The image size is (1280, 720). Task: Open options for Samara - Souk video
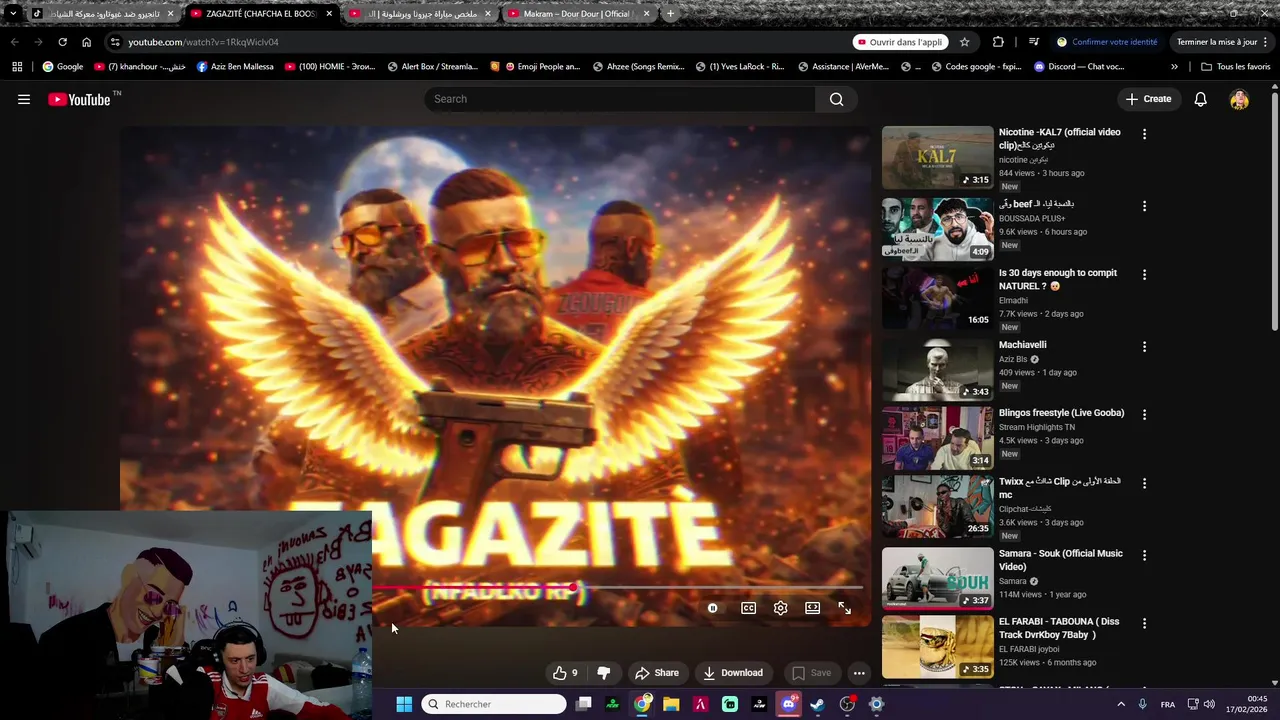click(1144, 555)
